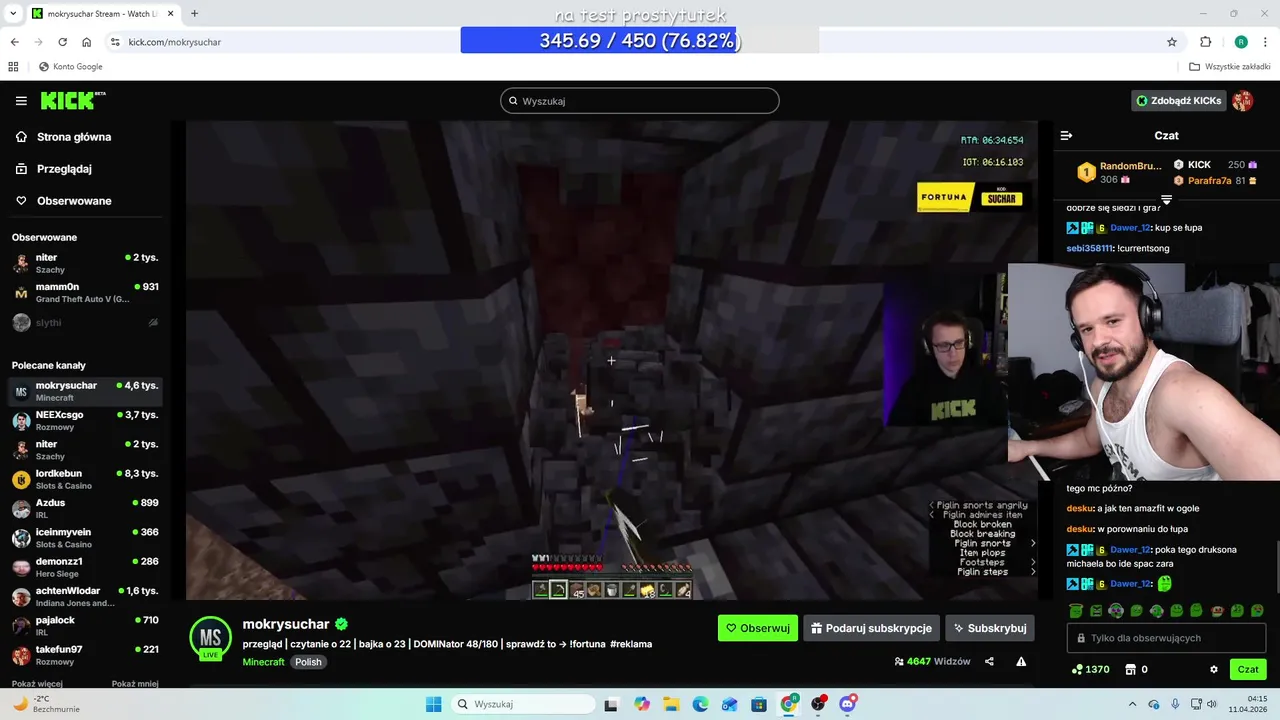This screenshot has height=720, width=1280.
Task: Open the iceinmyvein recommended channel
Action: (85, 538)
